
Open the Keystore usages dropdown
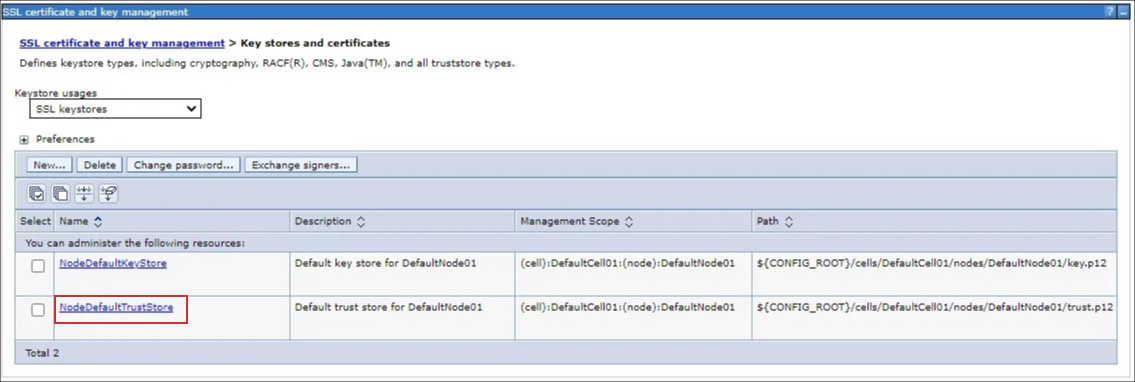(115, 109)
